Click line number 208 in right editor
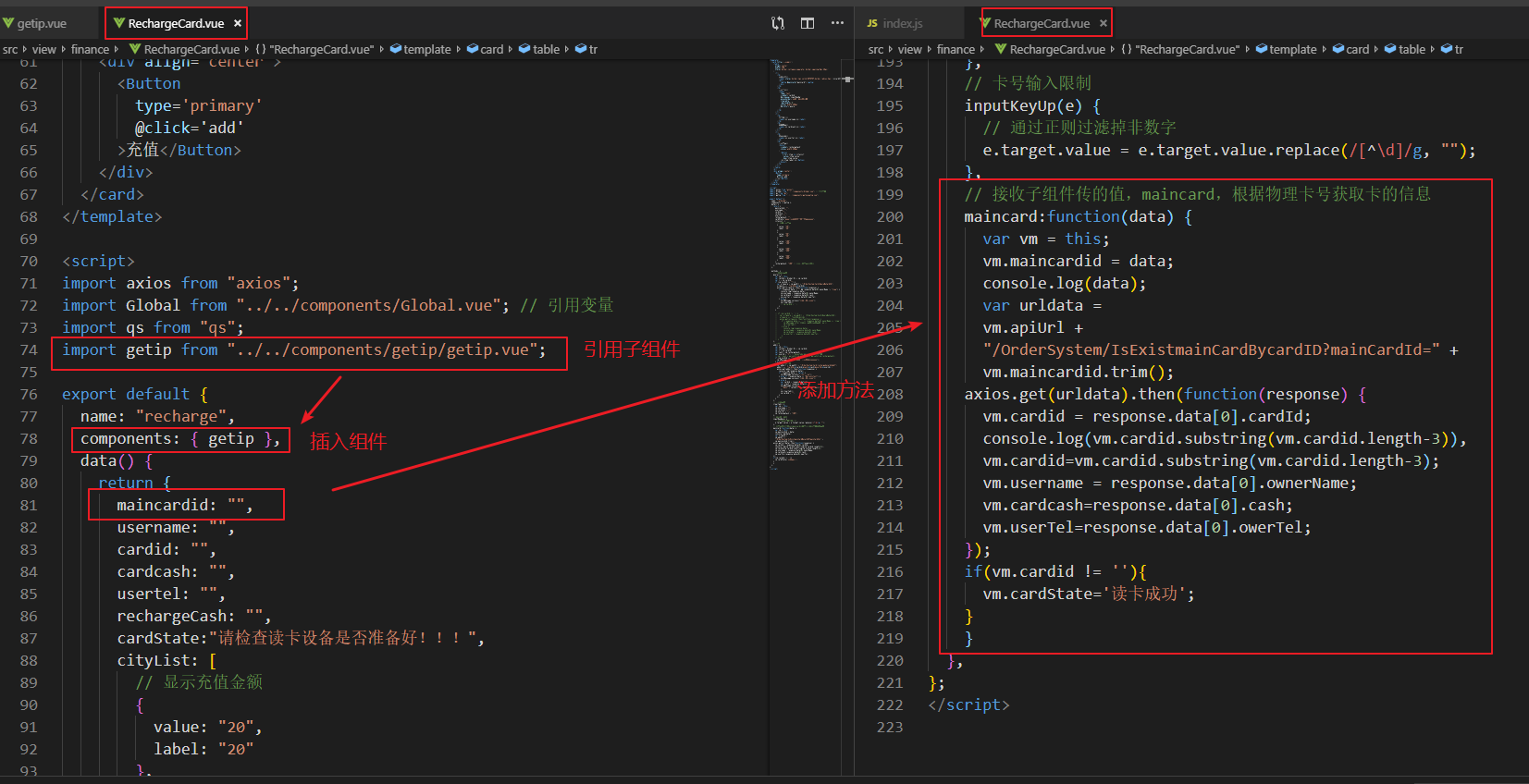The height and width of the screenshot is (784, 1529). point(890,394)
